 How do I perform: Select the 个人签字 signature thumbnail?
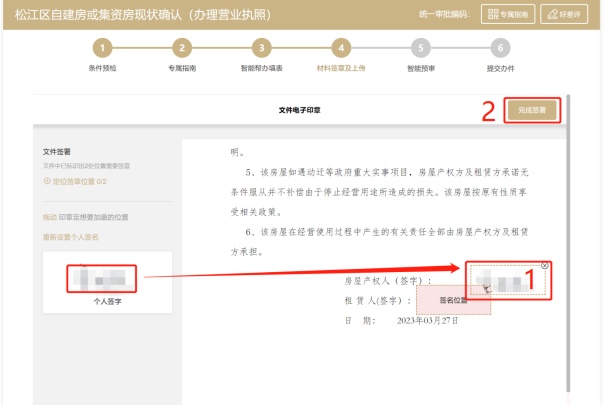[x=100, y=279]
